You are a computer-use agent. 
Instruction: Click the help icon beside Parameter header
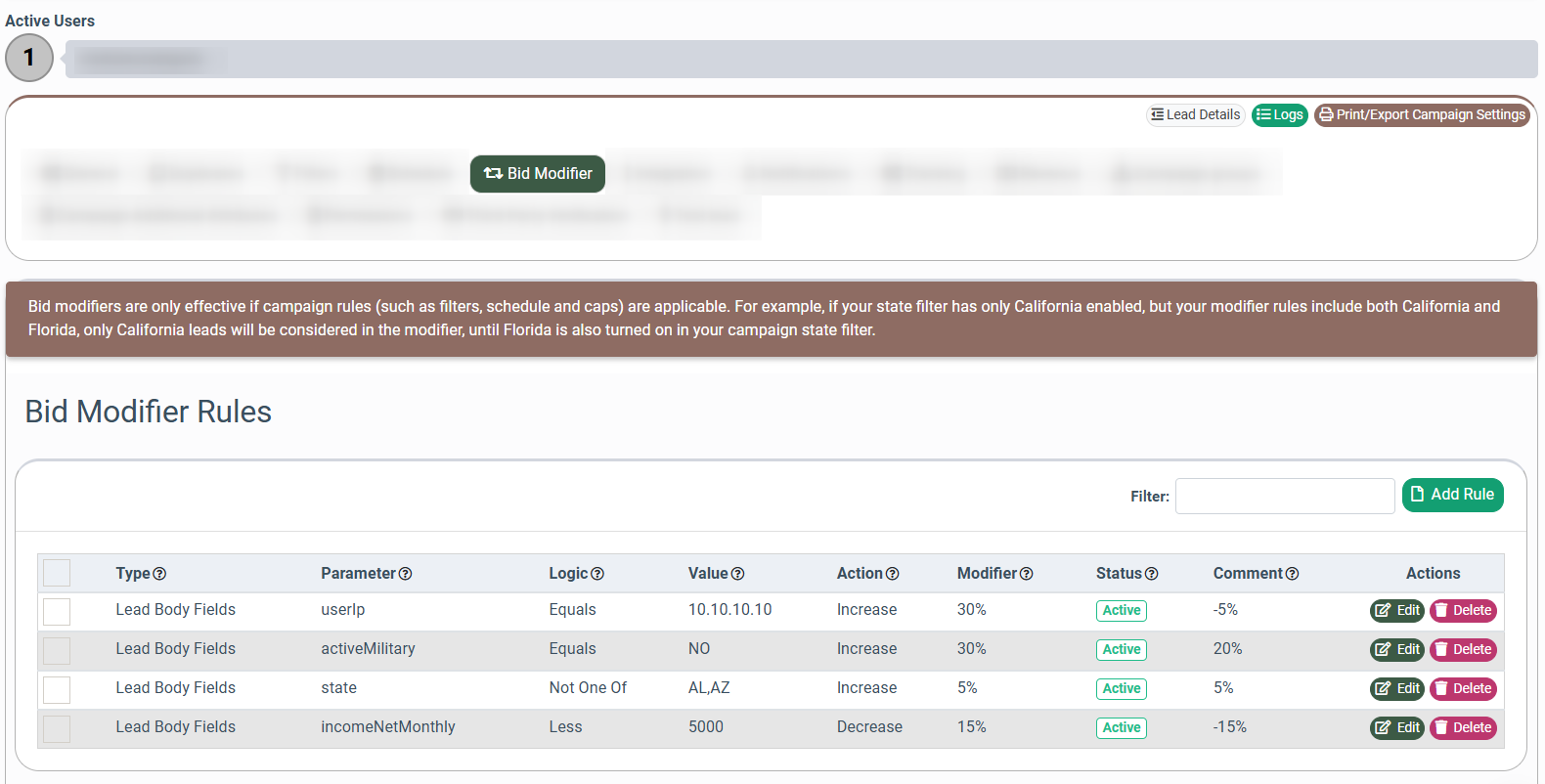405,574
